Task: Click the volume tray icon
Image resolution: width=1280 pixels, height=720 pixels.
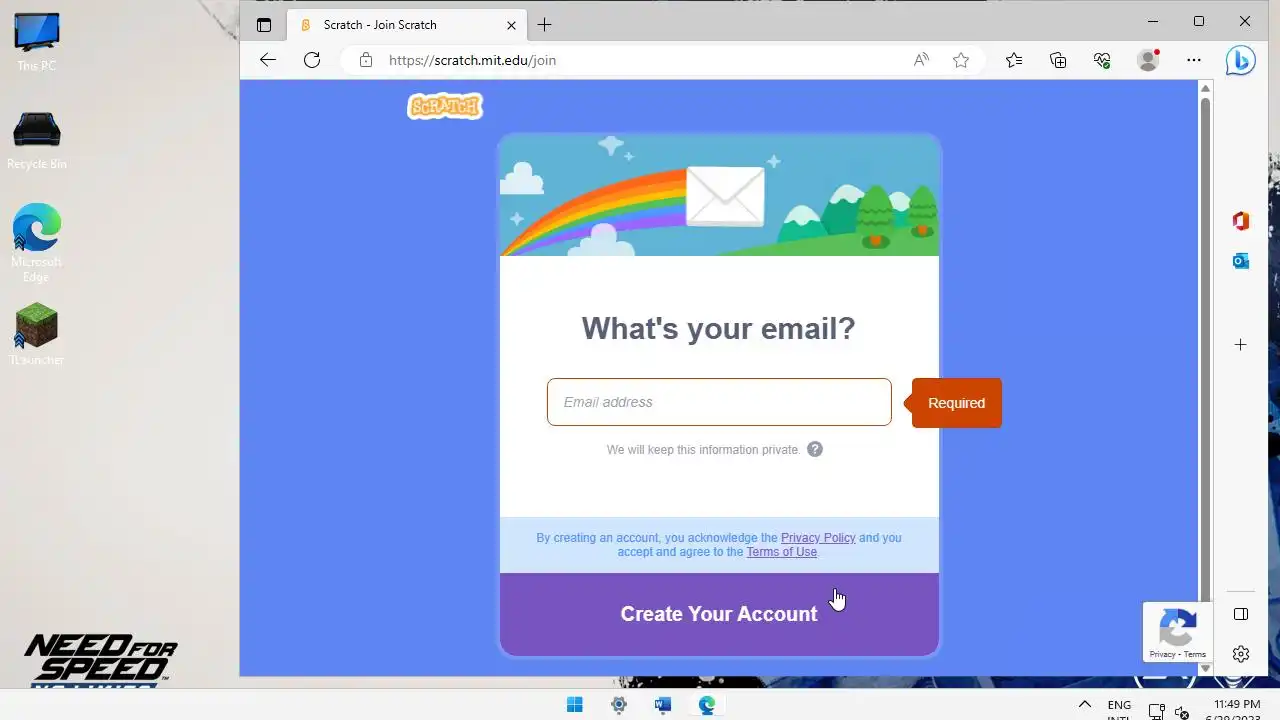Action: point(1182,712)
